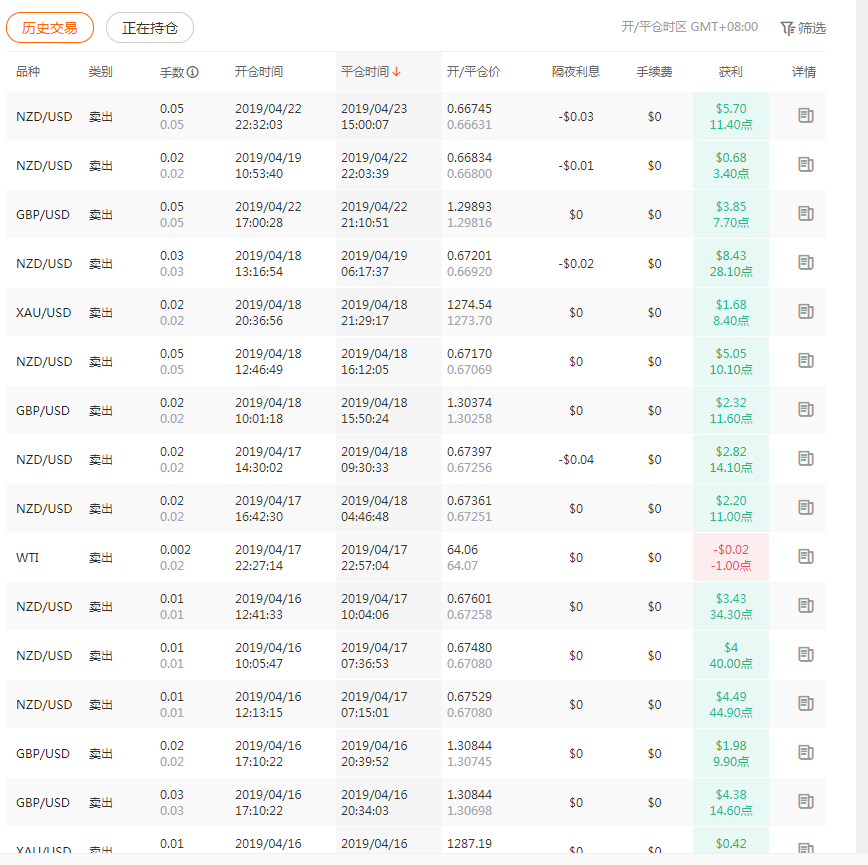Click price cell 1.30374

(x=469, y=402)
